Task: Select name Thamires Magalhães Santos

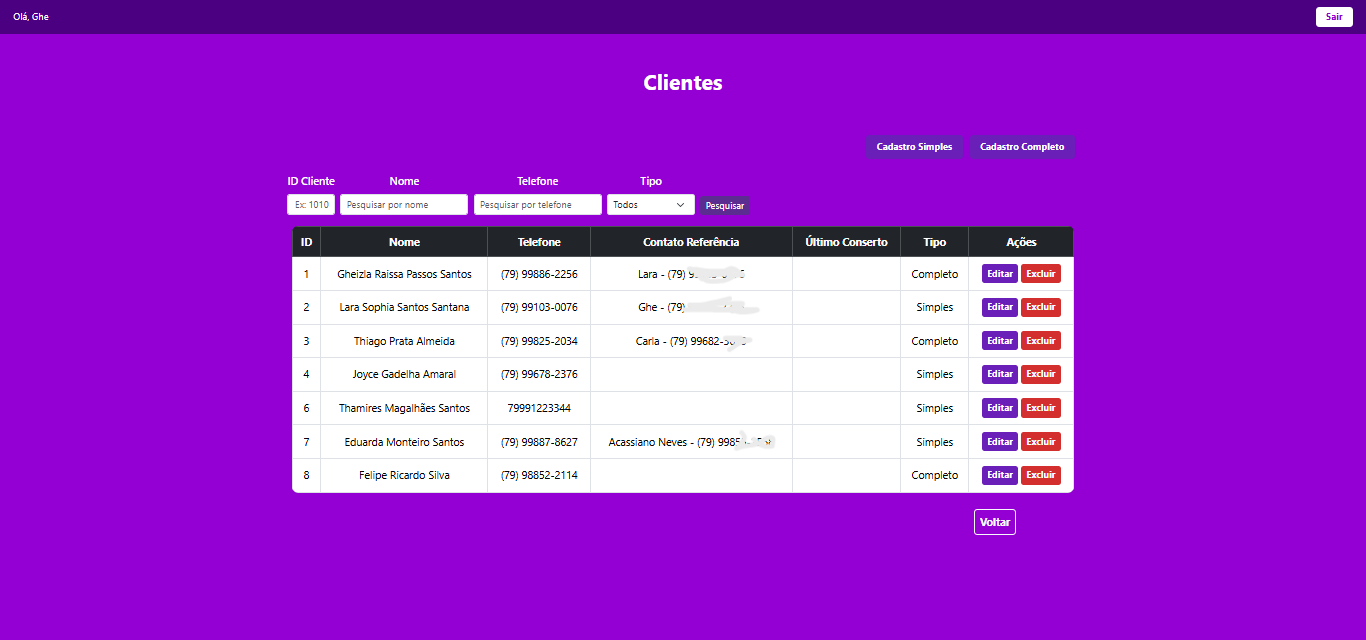Action: pos(404,408)
